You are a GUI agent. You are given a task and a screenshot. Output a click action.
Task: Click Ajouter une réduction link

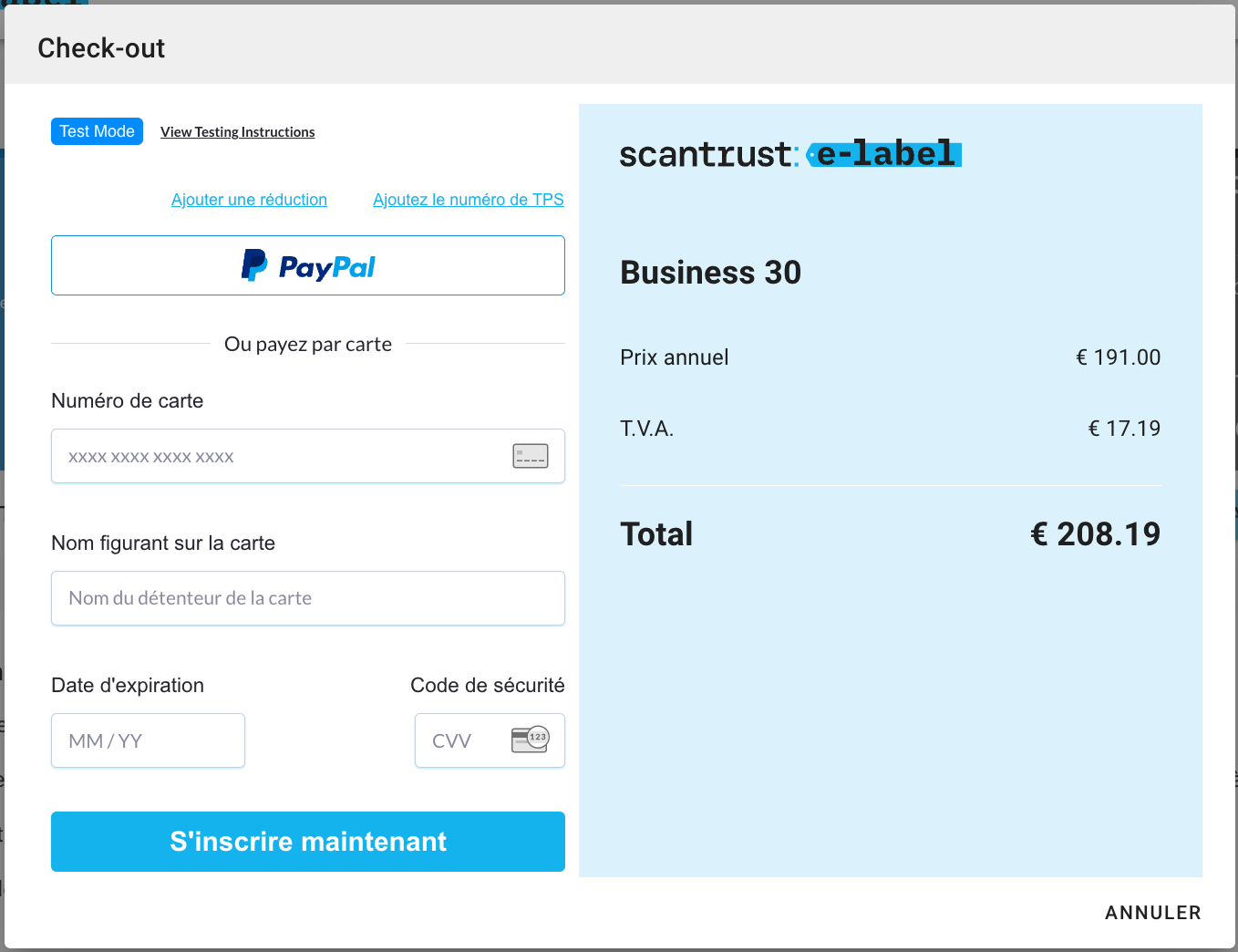pos(249,200)
